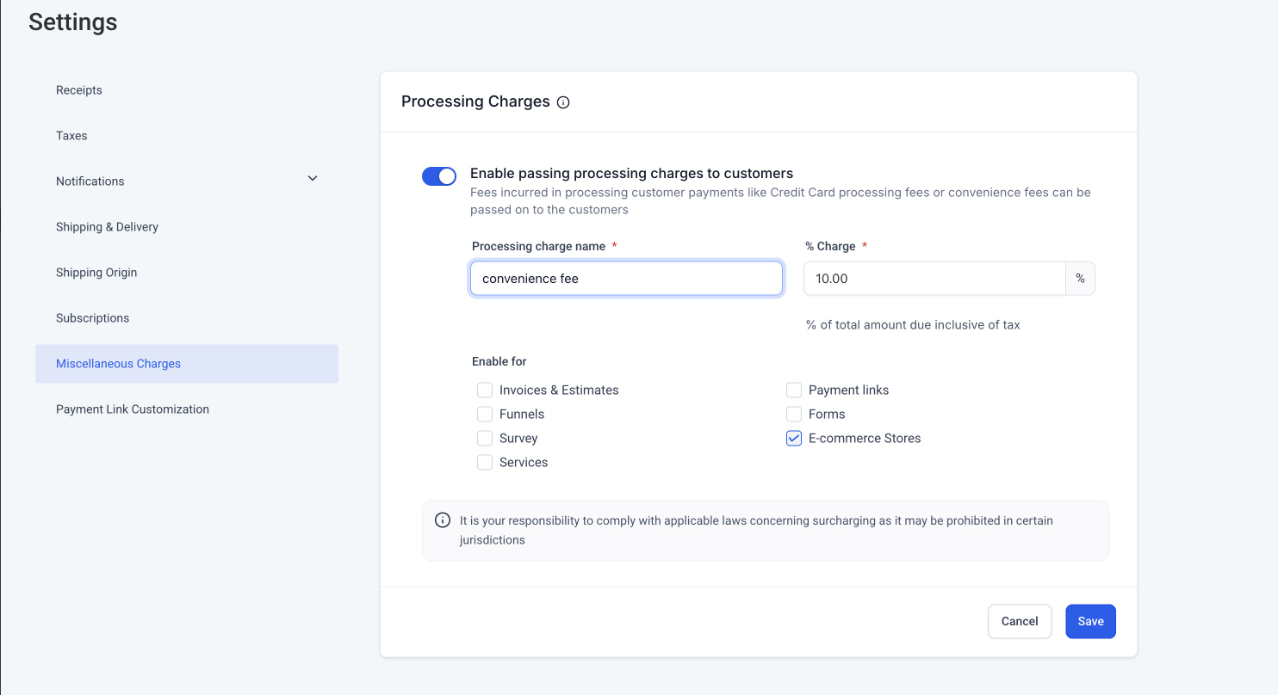Screen dimensions: 1278x695
Task: Tick the Forms checkbox
Action: pyautogui.click(x=794, y=414)
